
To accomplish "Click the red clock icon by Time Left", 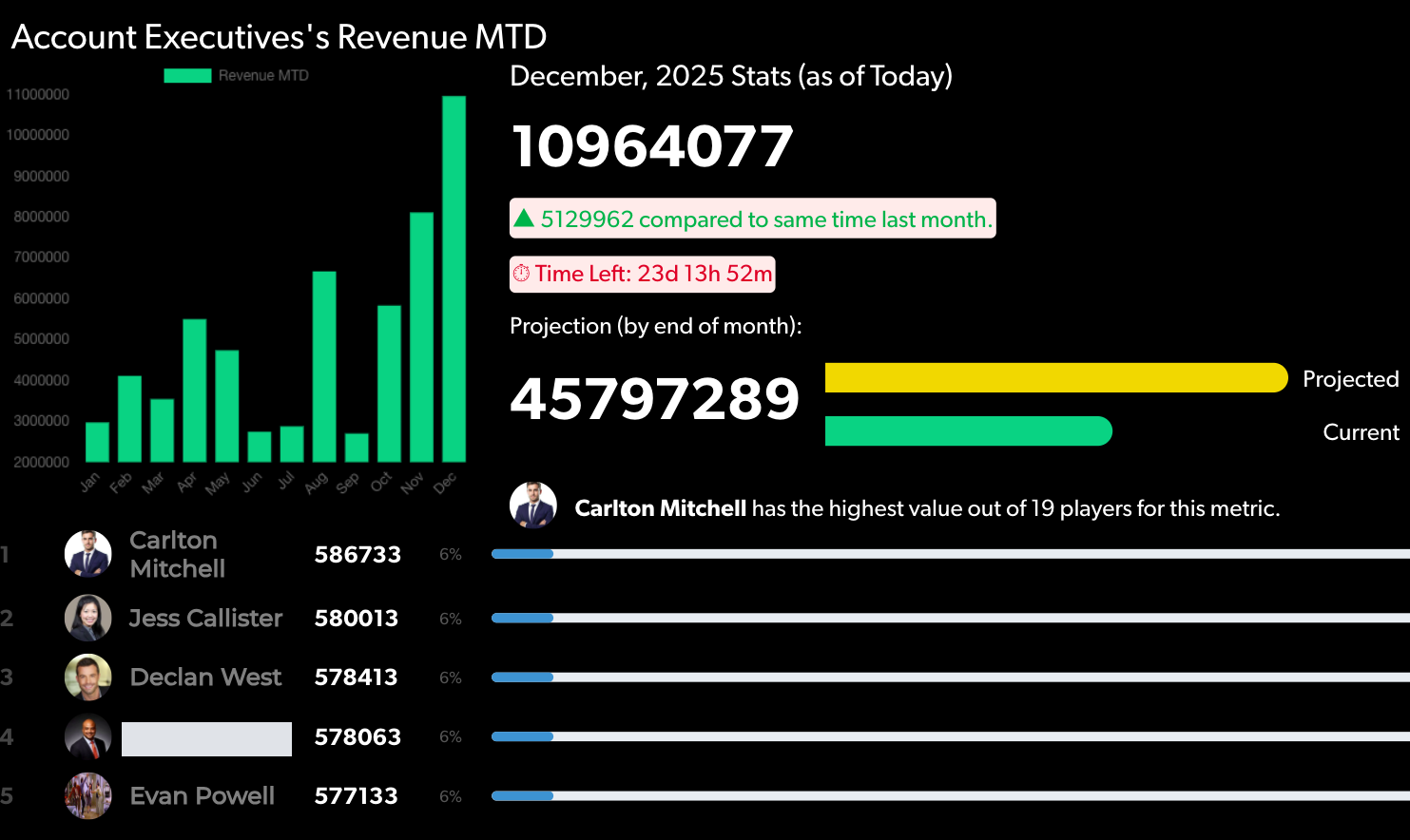I will pyautogui.click(x=521, y=274).
